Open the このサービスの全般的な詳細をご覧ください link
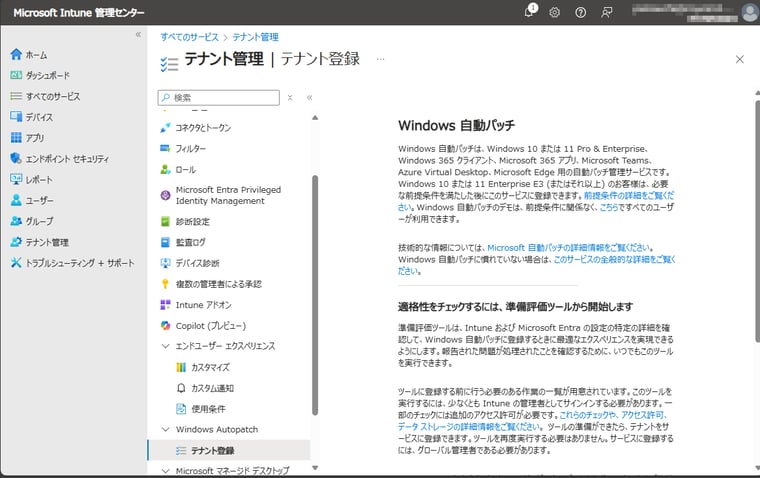The width and height of the screenshot is (760, 478). click(615, 259)
